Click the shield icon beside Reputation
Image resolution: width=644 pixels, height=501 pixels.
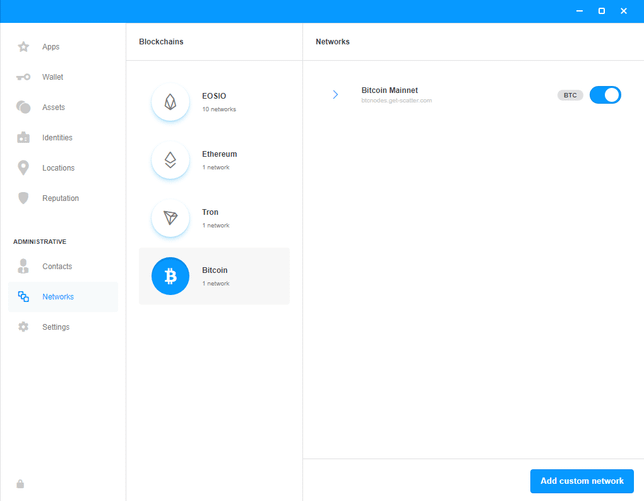[23, 198]
